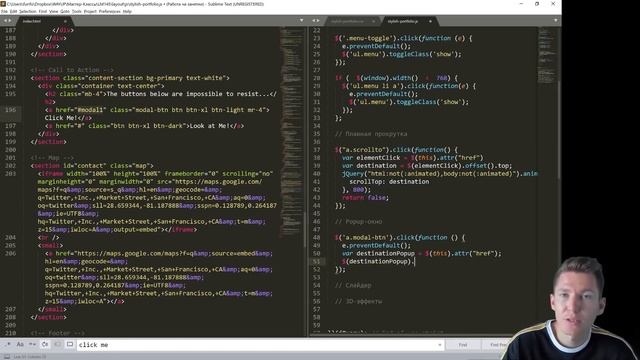Open the Project menu
This screenshot has height=360, width=640.
pos(90,11)
